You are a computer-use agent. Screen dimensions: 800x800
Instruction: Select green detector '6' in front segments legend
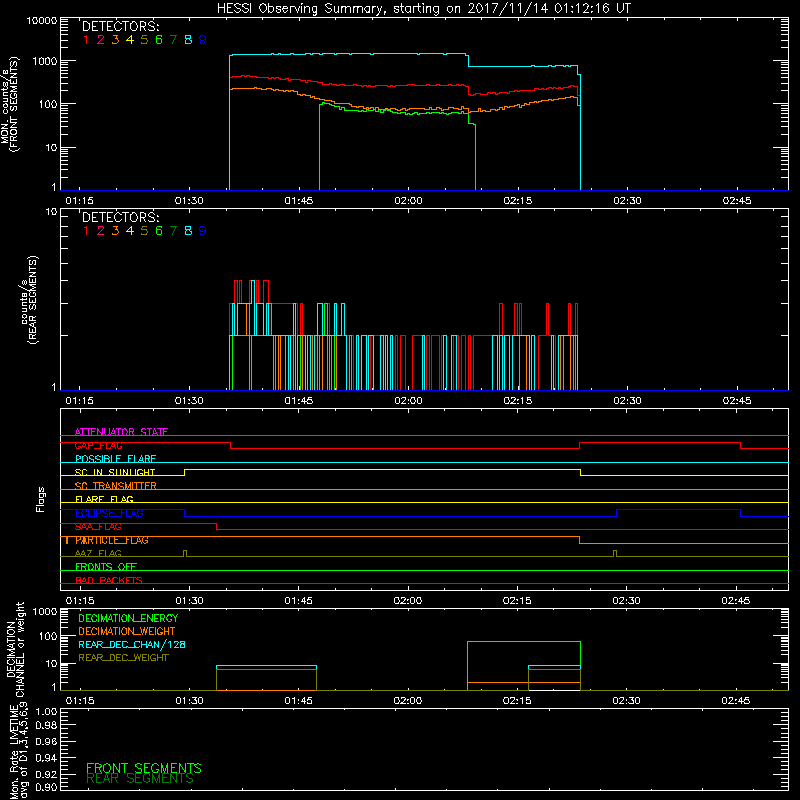coord(159,40)
